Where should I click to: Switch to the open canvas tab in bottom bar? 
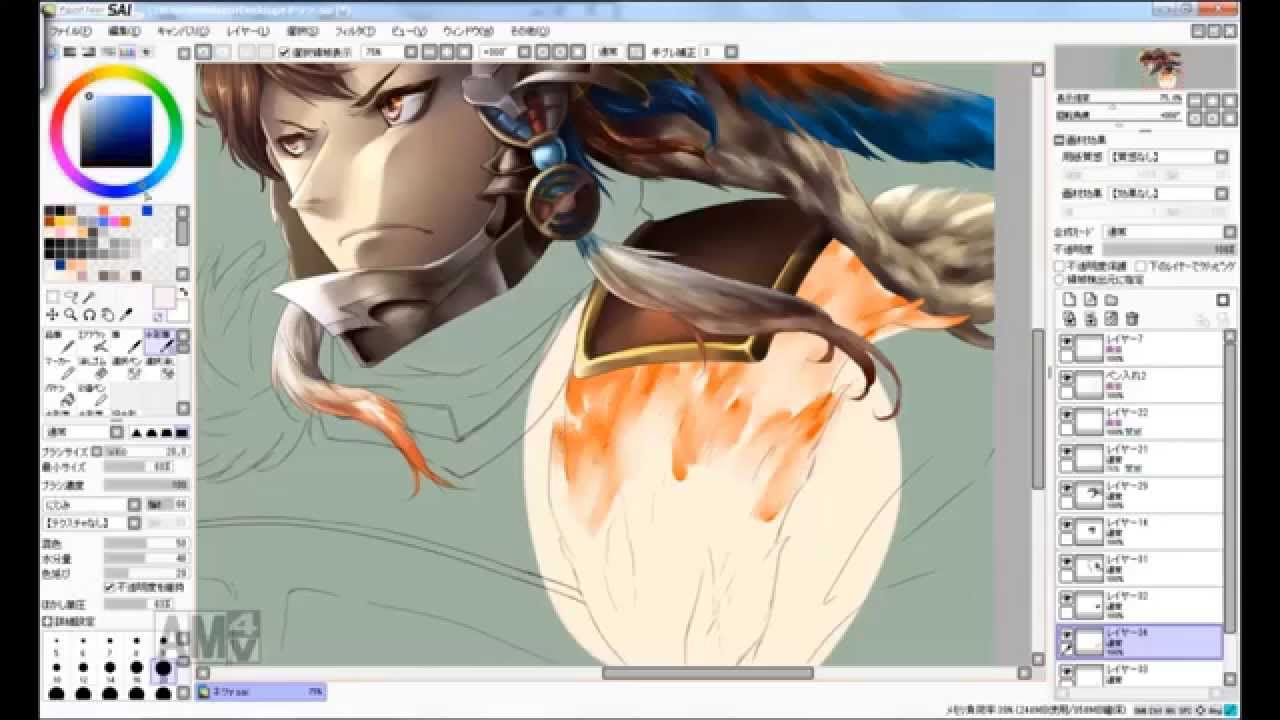[261, 691]
